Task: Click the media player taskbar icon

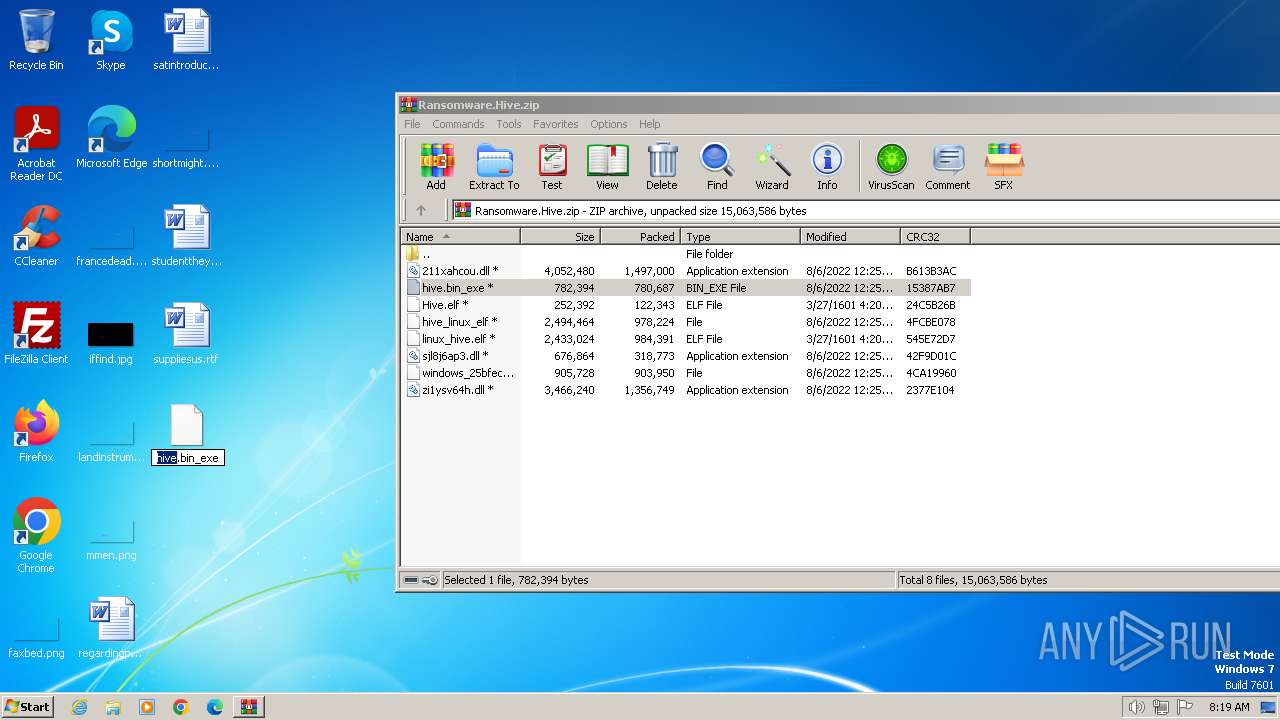Action: coord(147,707)
